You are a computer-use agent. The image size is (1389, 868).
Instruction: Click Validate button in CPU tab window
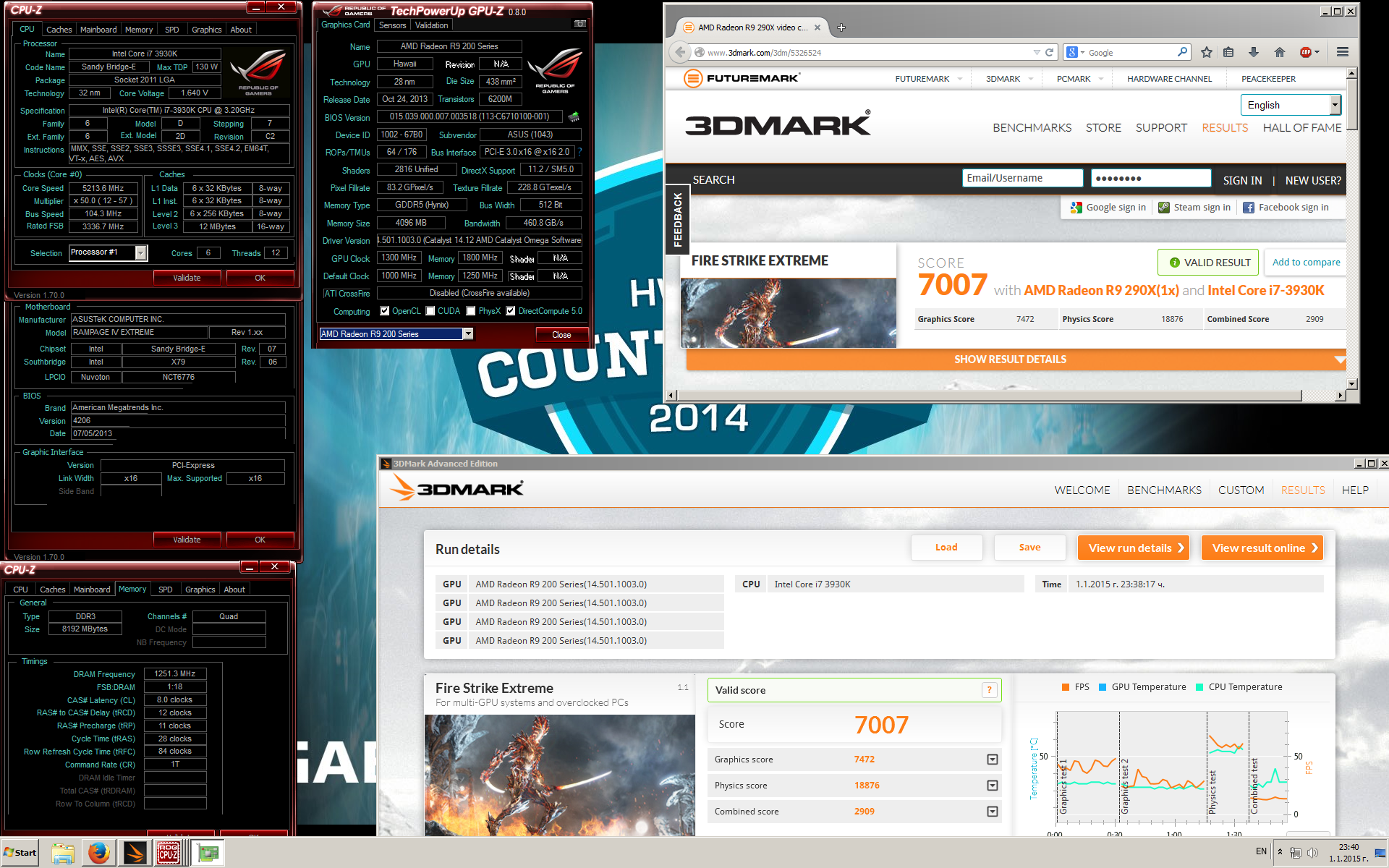point(187,278)
